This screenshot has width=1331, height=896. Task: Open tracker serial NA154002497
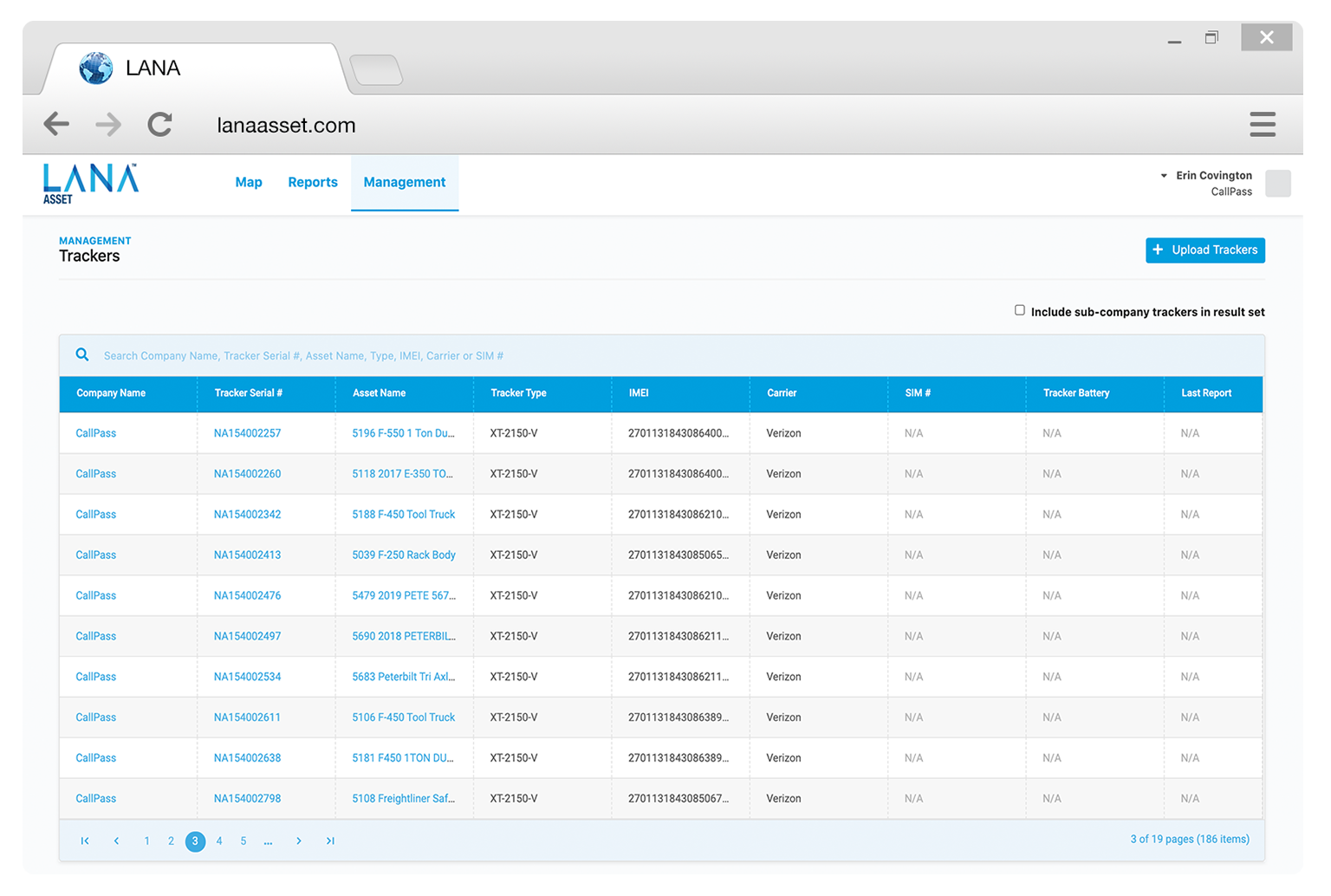coord(247,636)
